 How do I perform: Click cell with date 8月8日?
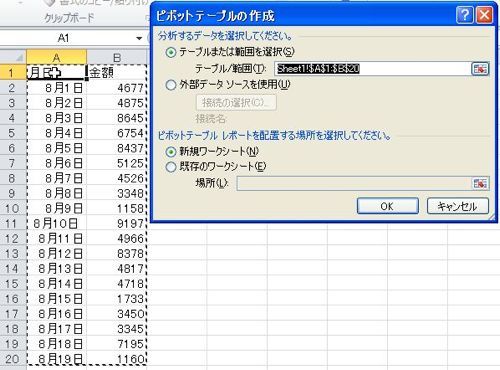coord(56,193)
